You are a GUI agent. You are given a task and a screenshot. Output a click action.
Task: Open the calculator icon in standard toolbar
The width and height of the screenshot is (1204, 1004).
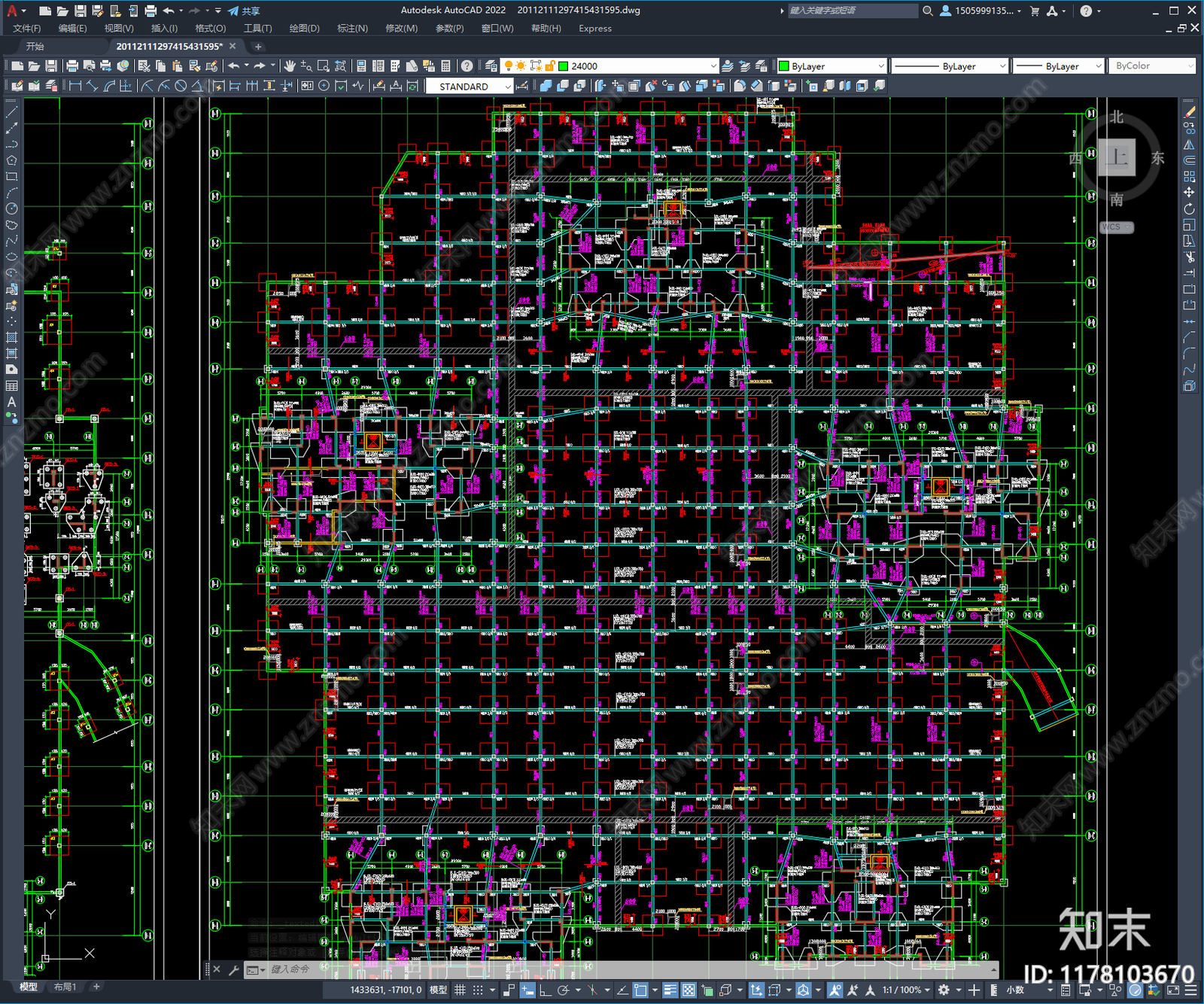point(445,66)
